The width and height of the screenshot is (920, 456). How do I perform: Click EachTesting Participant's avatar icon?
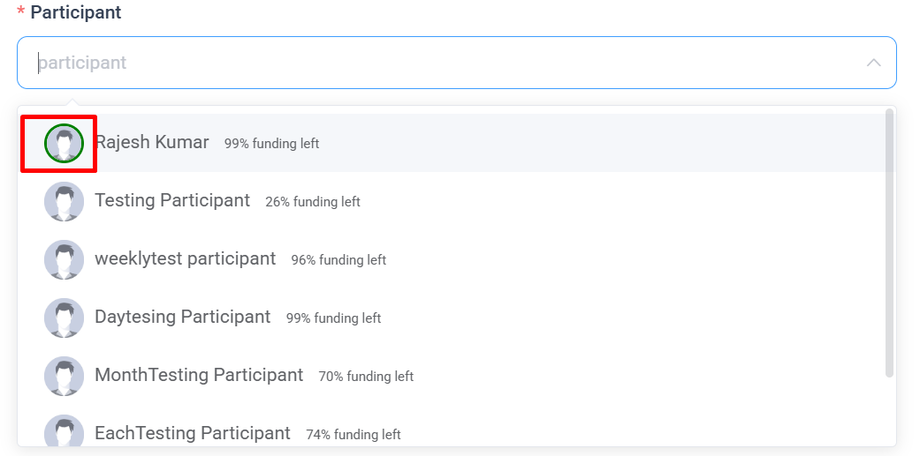point(64,432)
